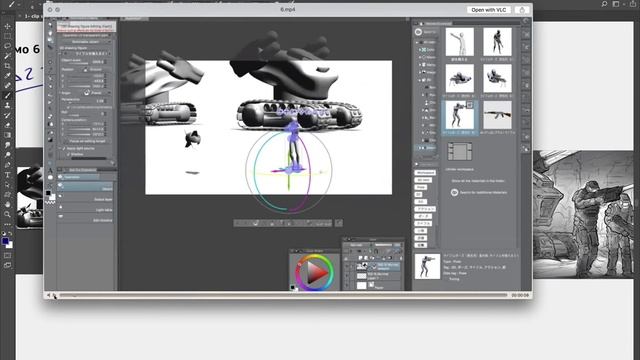Open Photoshop workspace switcher icon
Viewport: 640px width, 360px height.
[x=616, y=4]
